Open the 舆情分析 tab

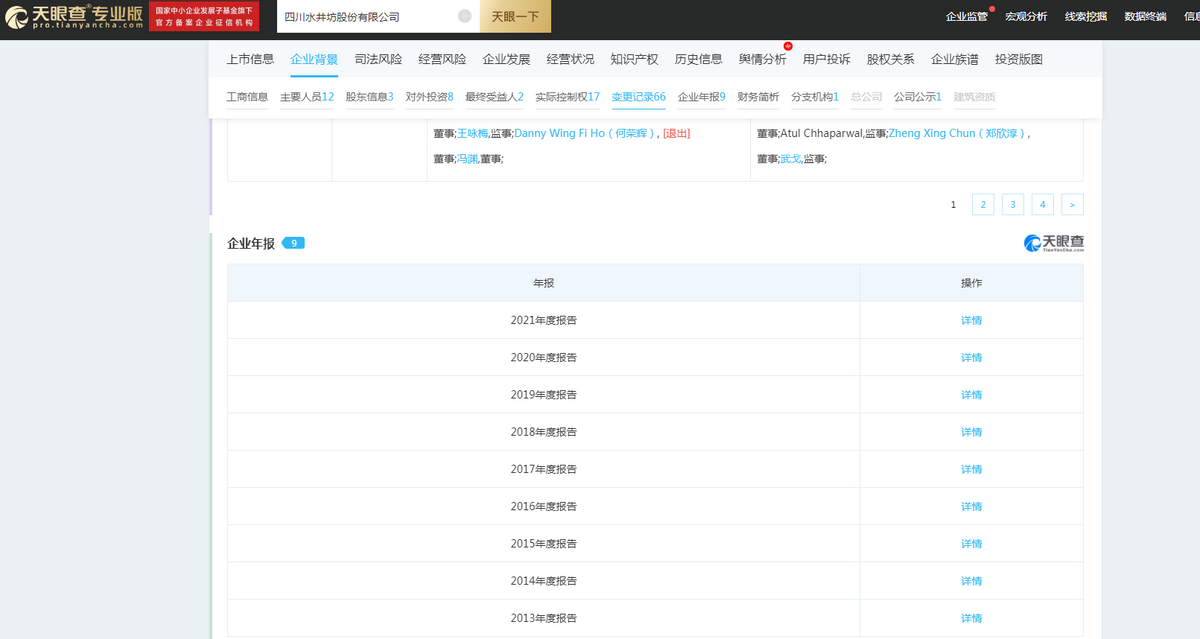(x=762, y=59)
